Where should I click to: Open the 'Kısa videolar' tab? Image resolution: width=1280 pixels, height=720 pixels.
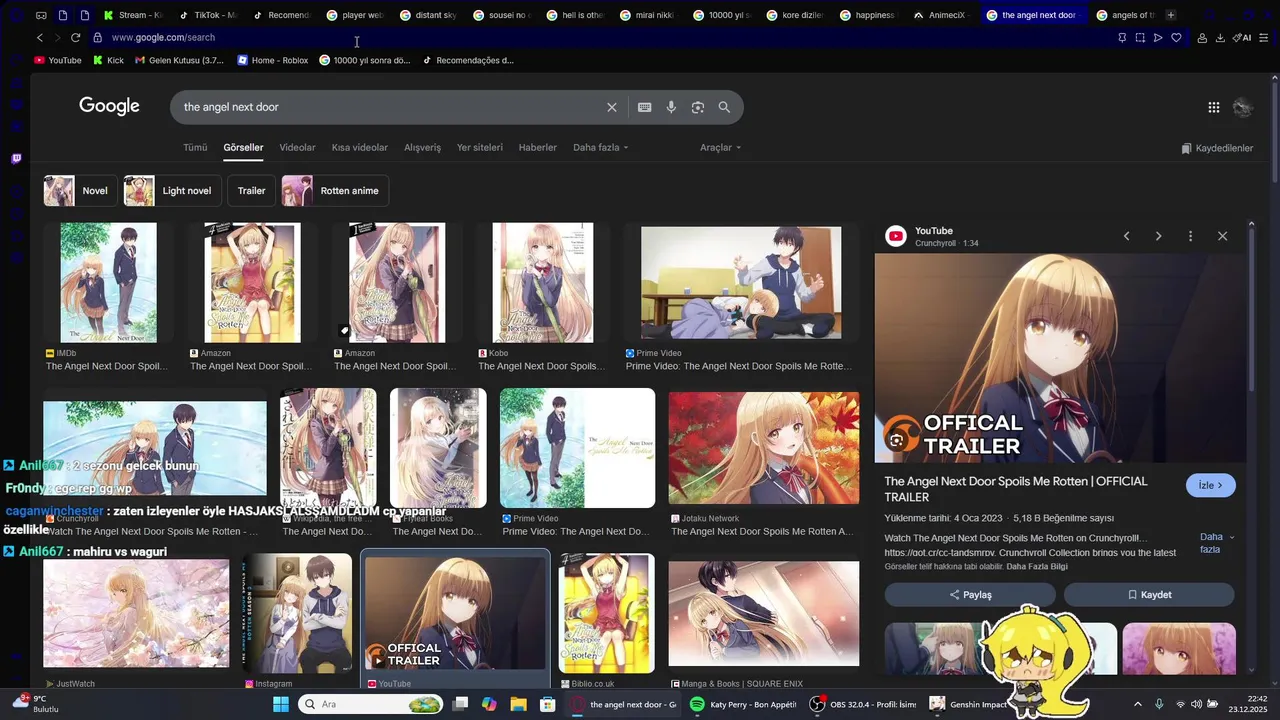360,147
